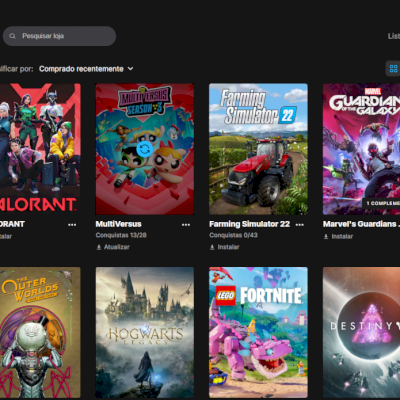Viewport: 400px width, 400px height.
Task: Click the download icon beside Atualizar
Action: pyautogui.click(x=99, y=247)
